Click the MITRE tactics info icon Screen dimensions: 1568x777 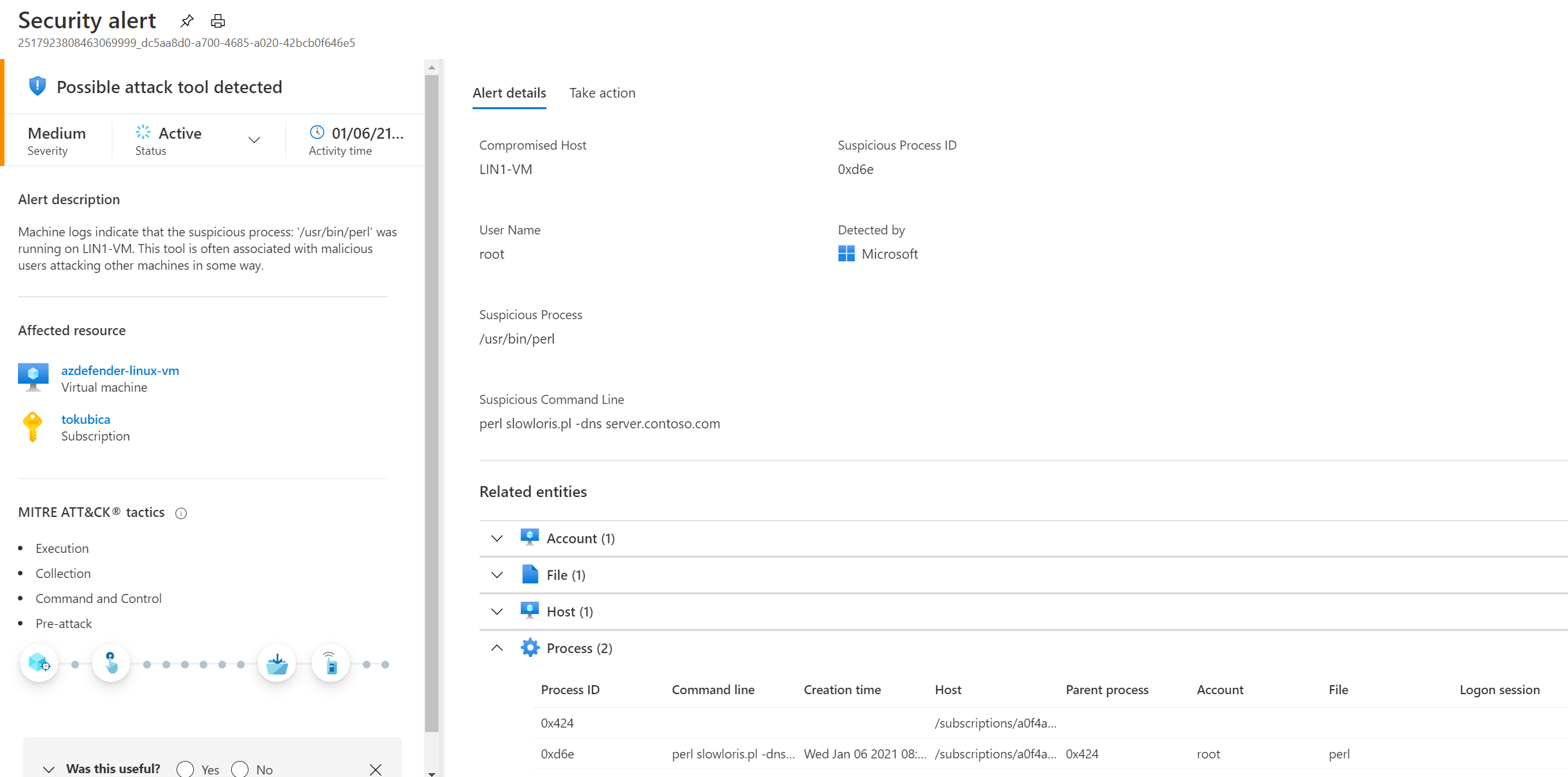click(x=181, y=513)
